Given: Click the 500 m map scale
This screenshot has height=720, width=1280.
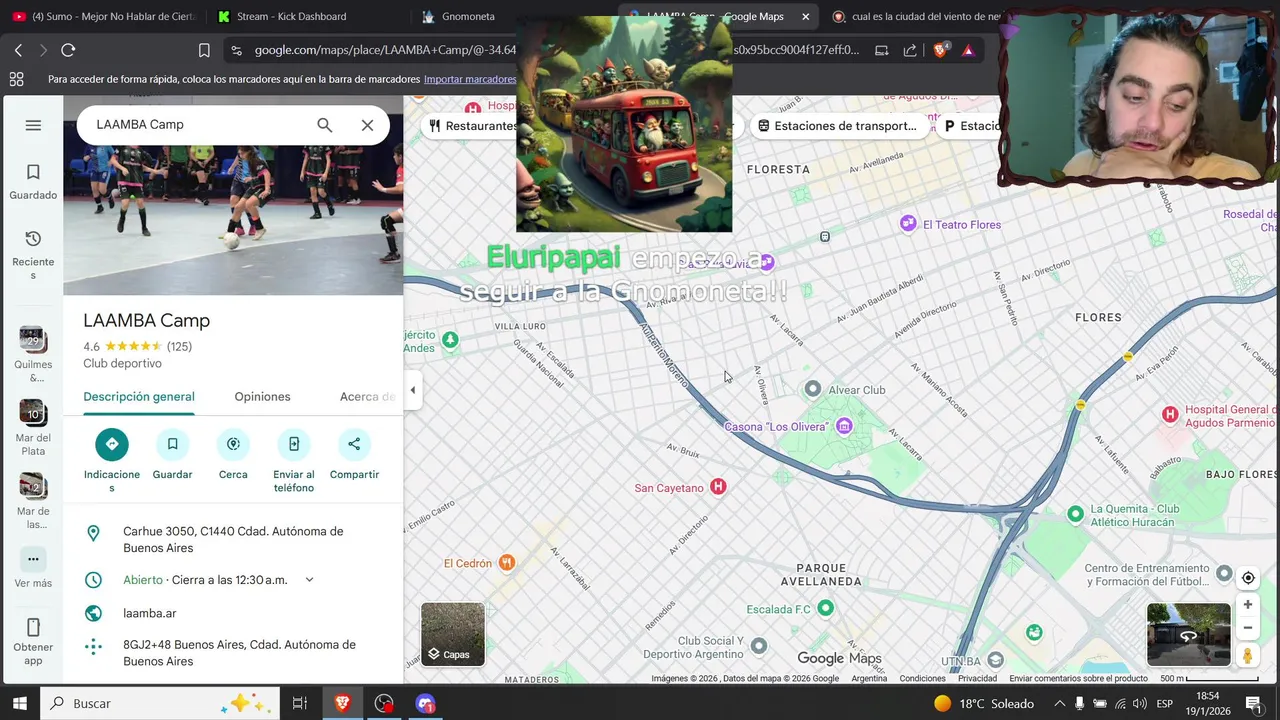Looking at the screenshot, I should point(1209,678).
